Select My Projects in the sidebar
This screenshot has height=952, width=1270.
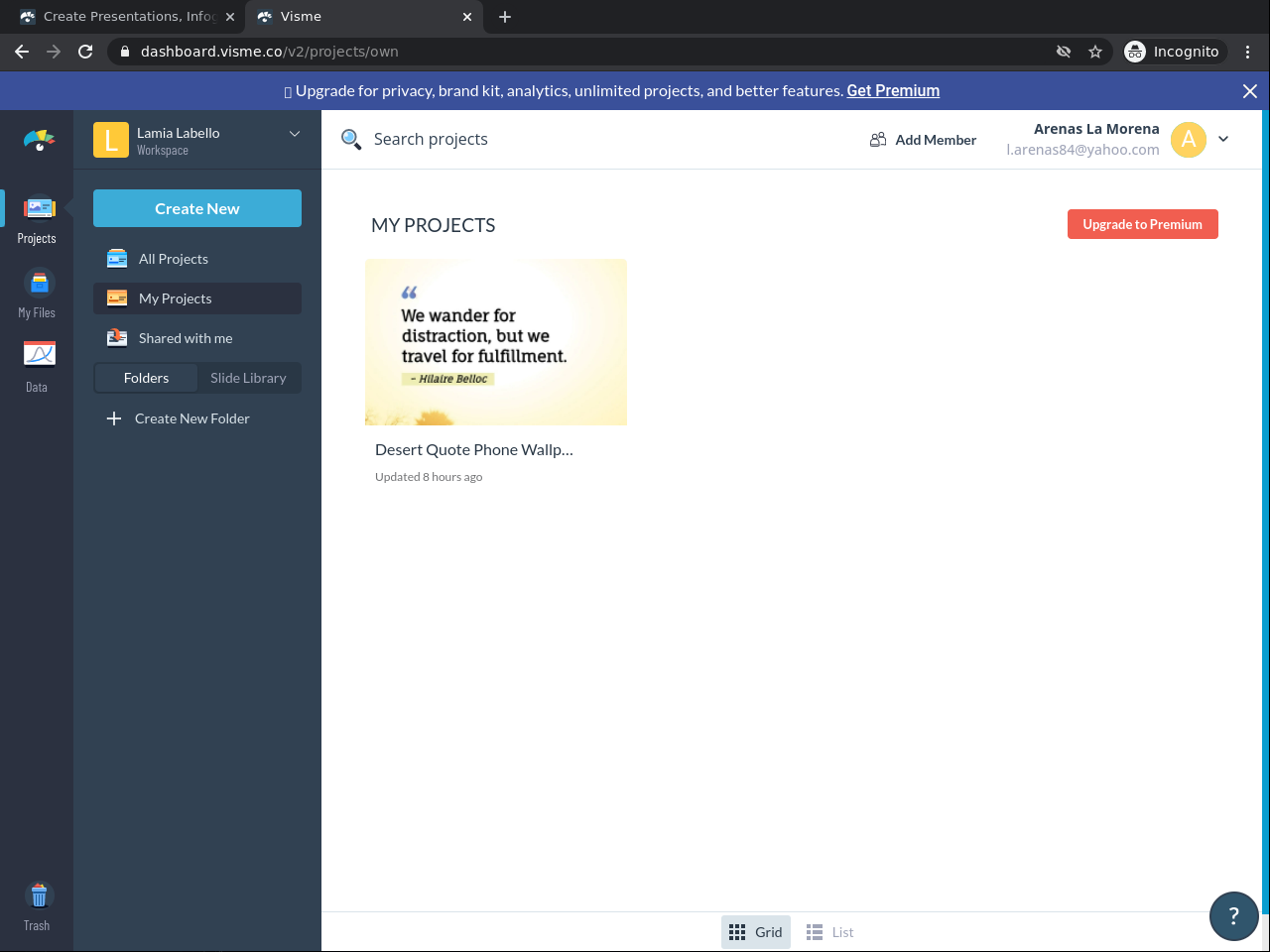click(x=197, y=298)
